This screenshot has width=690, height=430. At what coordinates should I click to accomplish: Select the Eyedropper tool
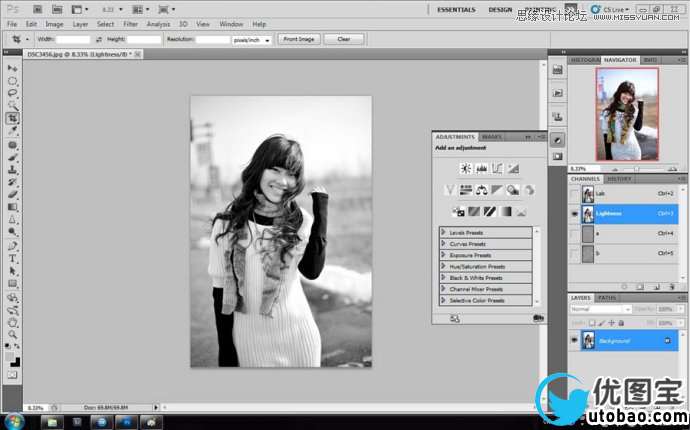tap(12, 131)
